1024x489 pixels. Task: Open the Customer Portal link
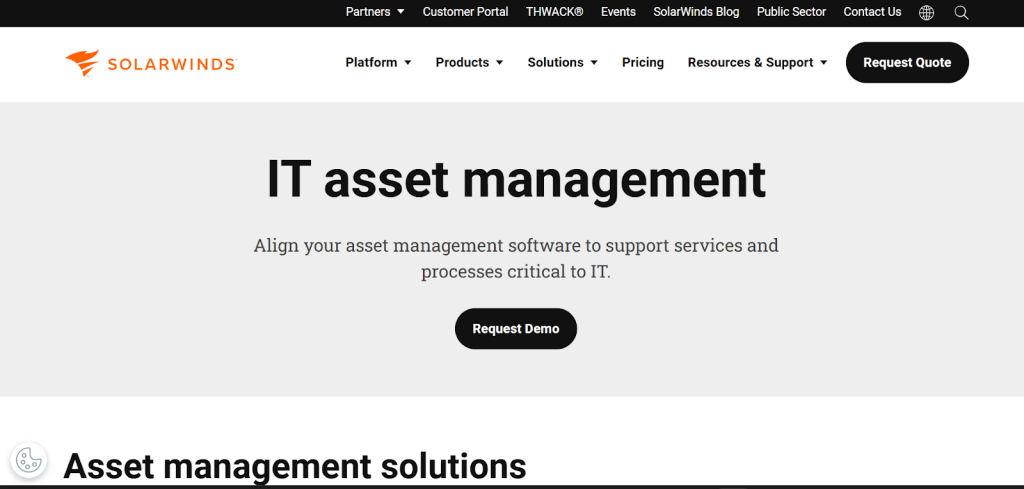[x=465, y=12]
